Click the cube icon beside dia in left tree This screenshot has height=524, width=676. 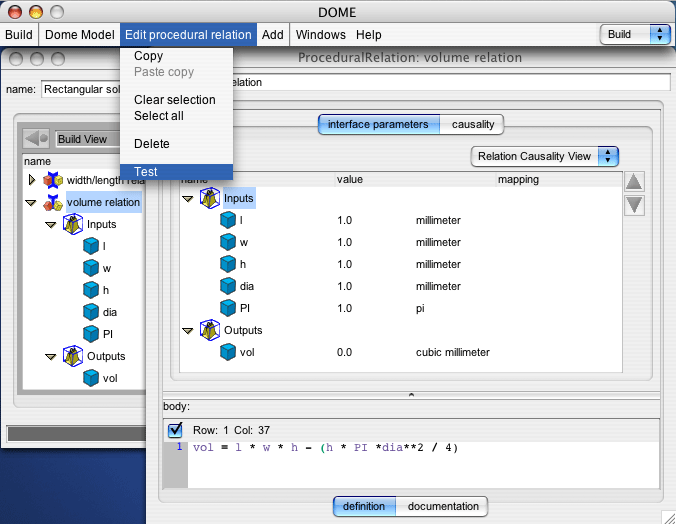(91, 312)
